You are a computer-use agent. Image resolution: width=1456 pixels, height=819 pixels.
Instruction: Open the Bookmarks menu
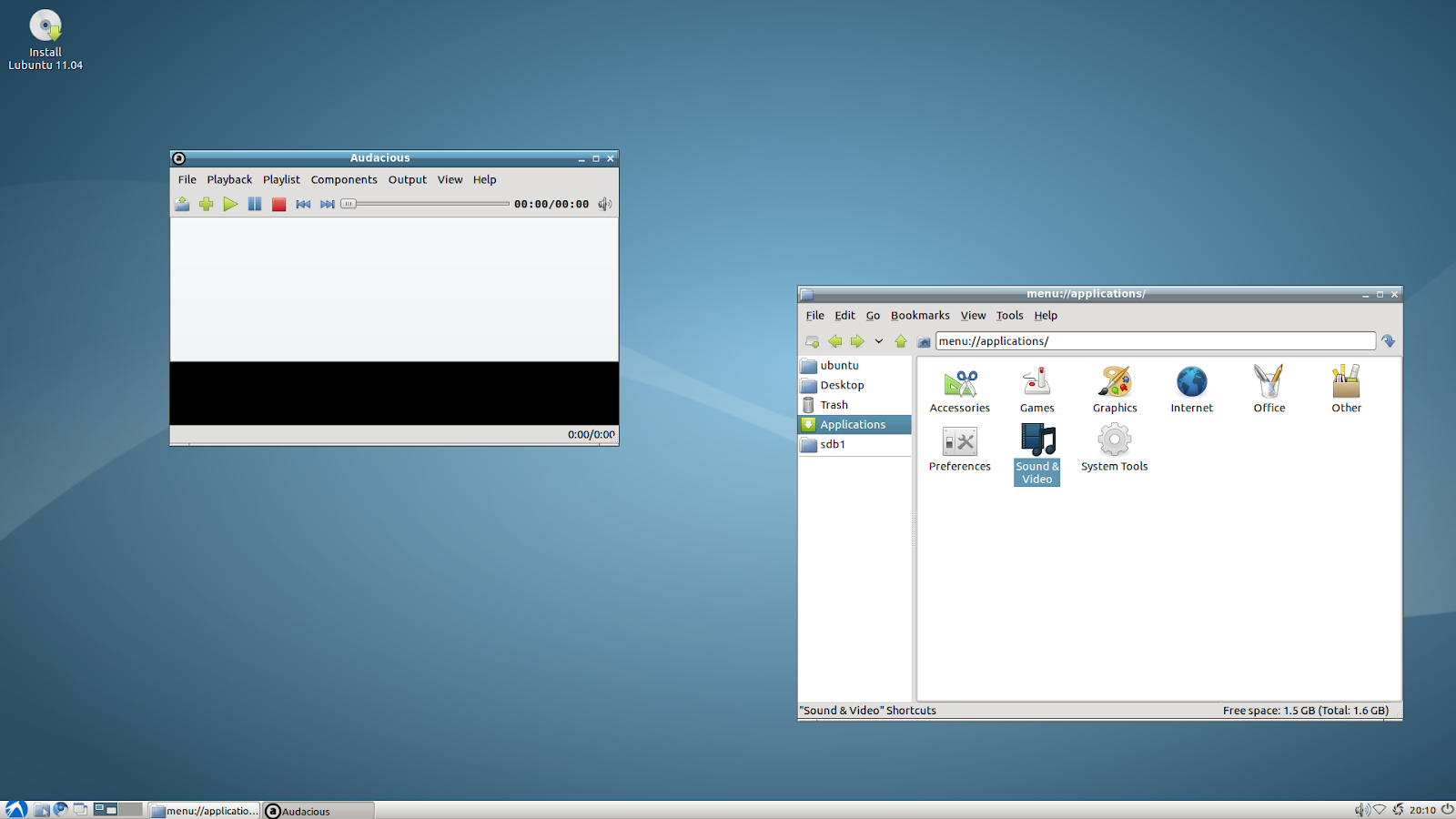point(920,315)
